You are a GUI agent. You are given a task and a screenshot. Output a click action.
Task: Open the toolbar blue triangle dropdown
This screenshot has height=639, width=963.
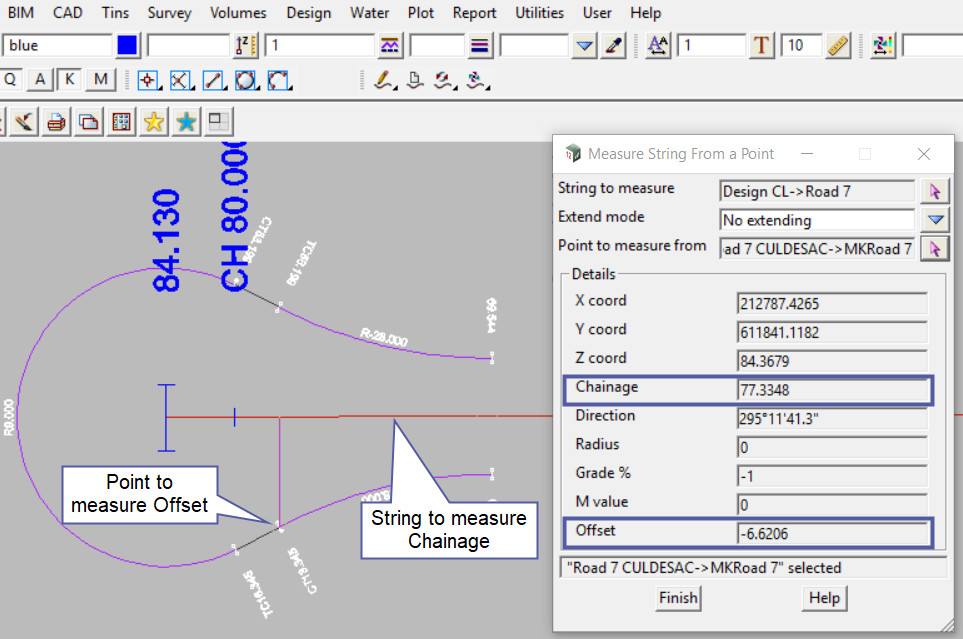coord(585,46)
